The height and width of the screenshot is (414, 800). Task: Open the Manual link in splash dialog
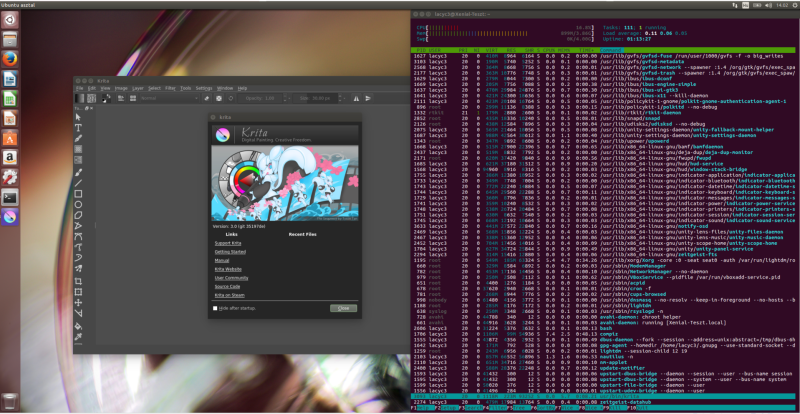[x=222, y=260]
